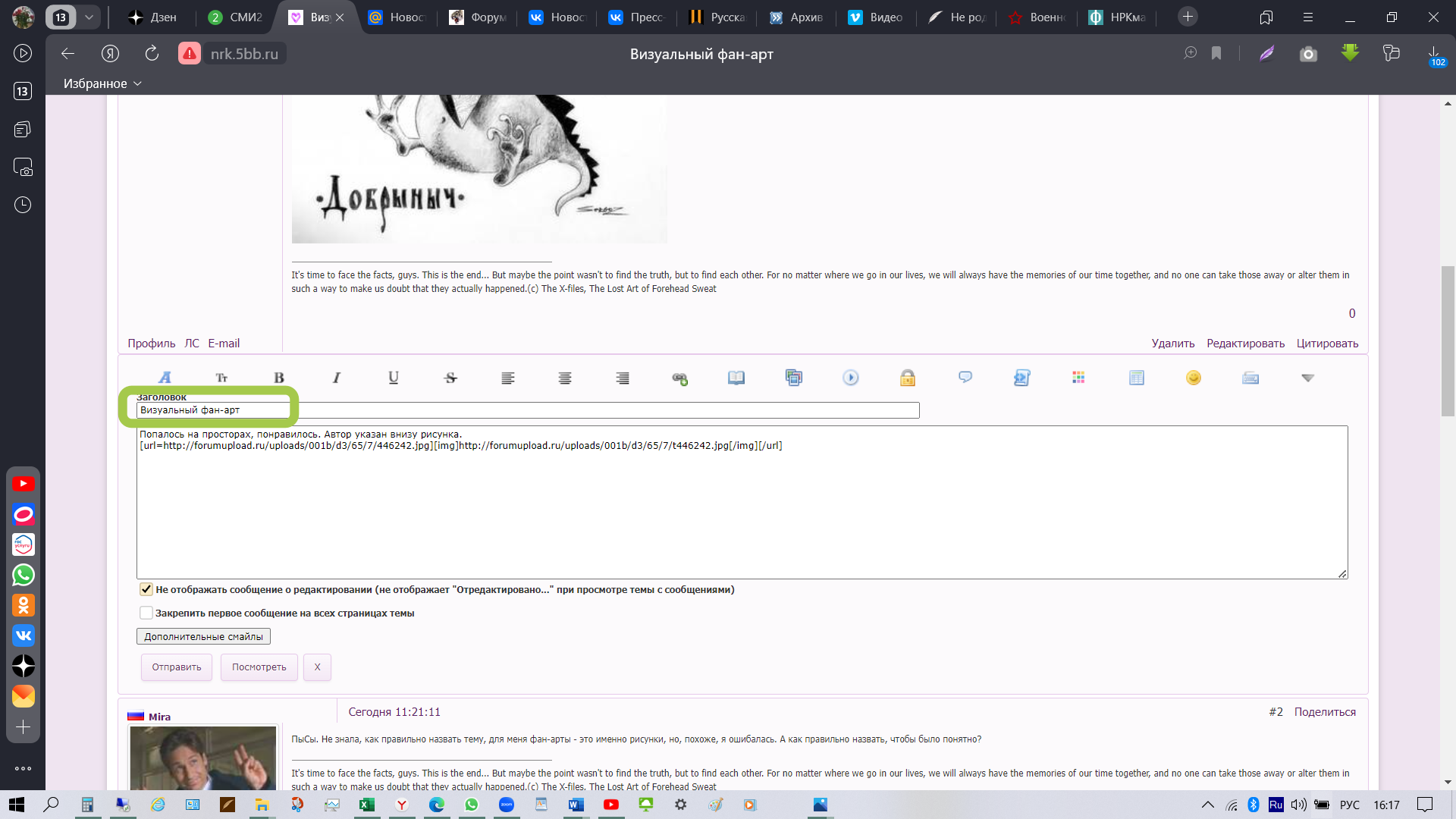Click the Цитировать link on post
The width and height of the screenshot is (1456, 819).
click(x=1327, y=344)
